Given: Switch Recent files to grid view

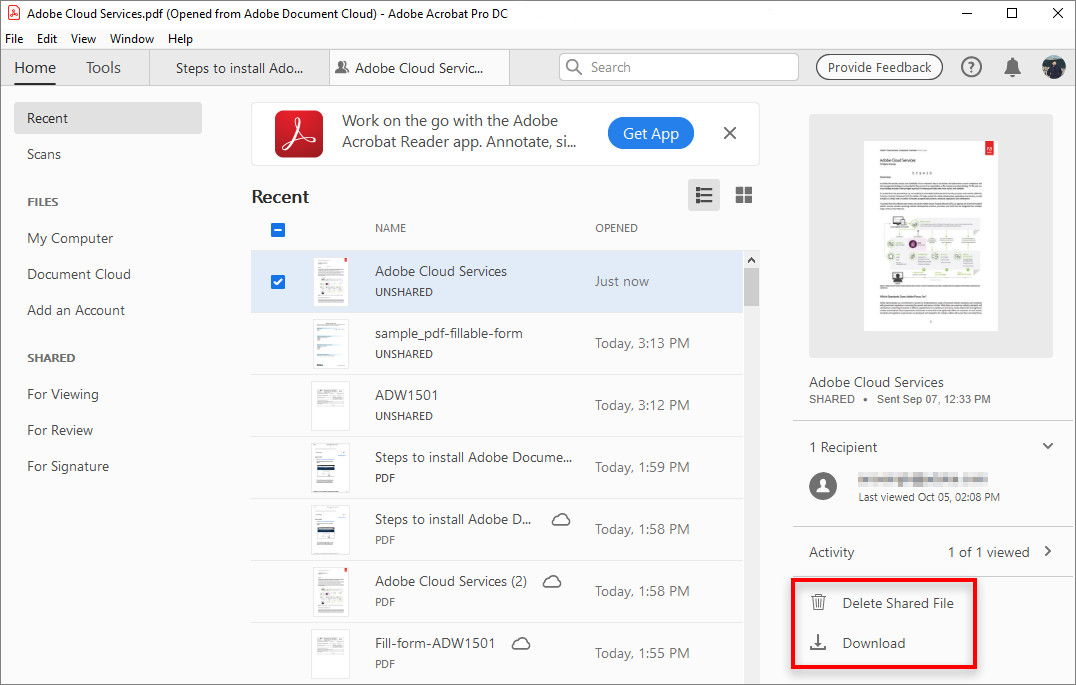Looking at the screenshot, I should (x=743, y=195).
